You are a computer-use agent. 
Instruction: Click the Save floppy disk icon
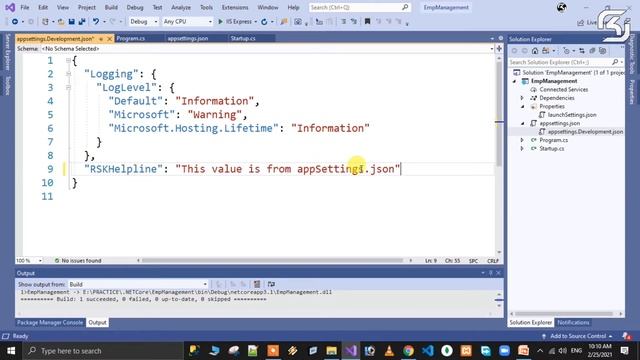tap(71, 22)
